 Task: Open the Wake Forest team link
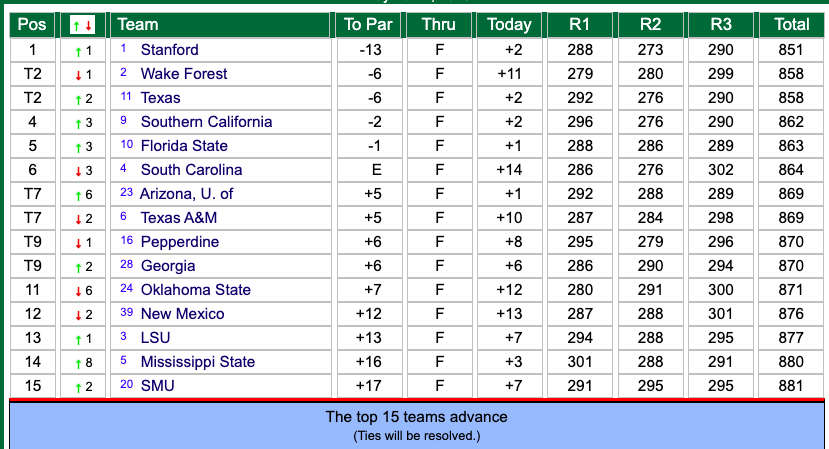tap(183, 74)
